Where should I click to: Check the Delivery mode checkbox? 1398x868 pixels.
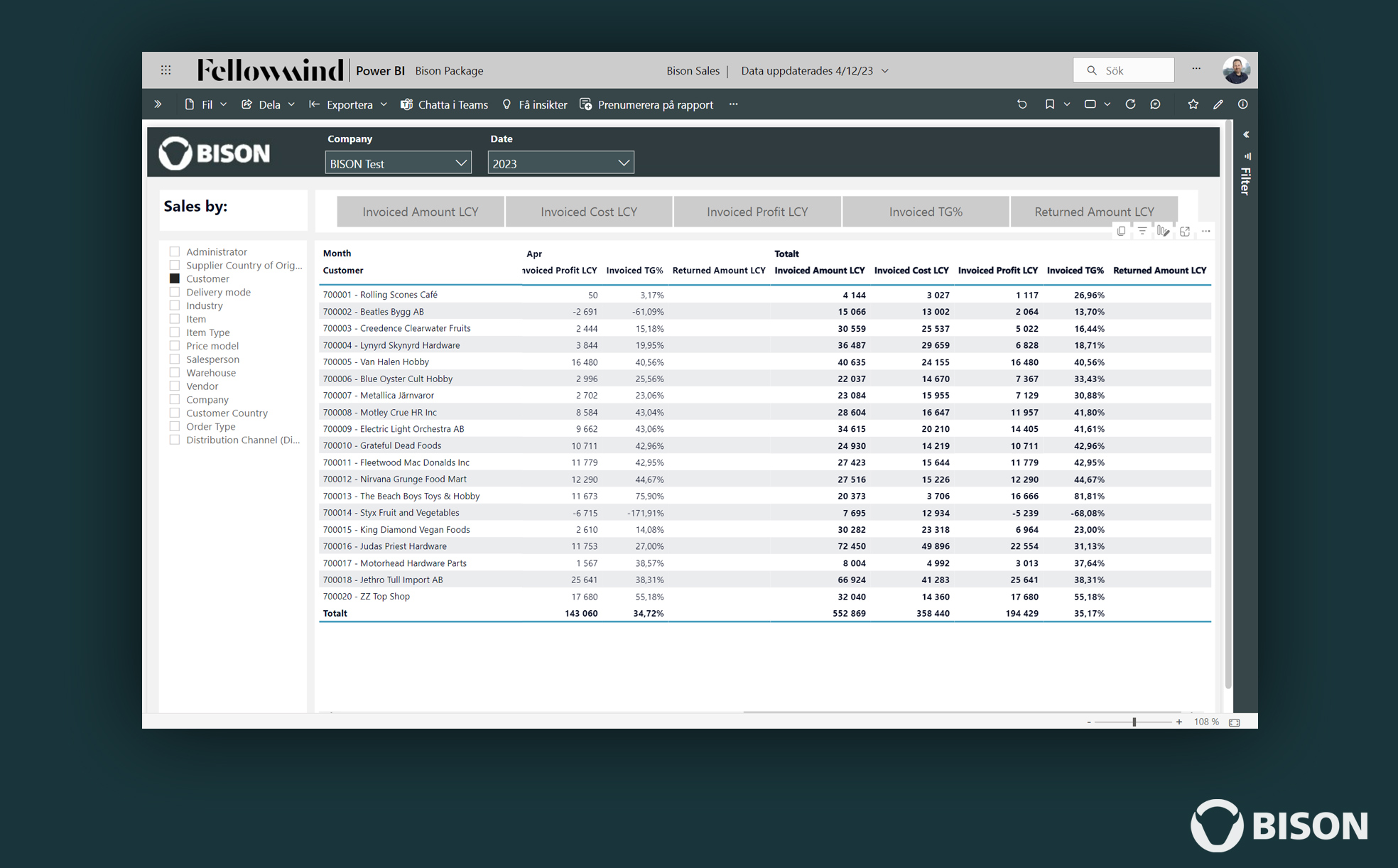[175, 292]
